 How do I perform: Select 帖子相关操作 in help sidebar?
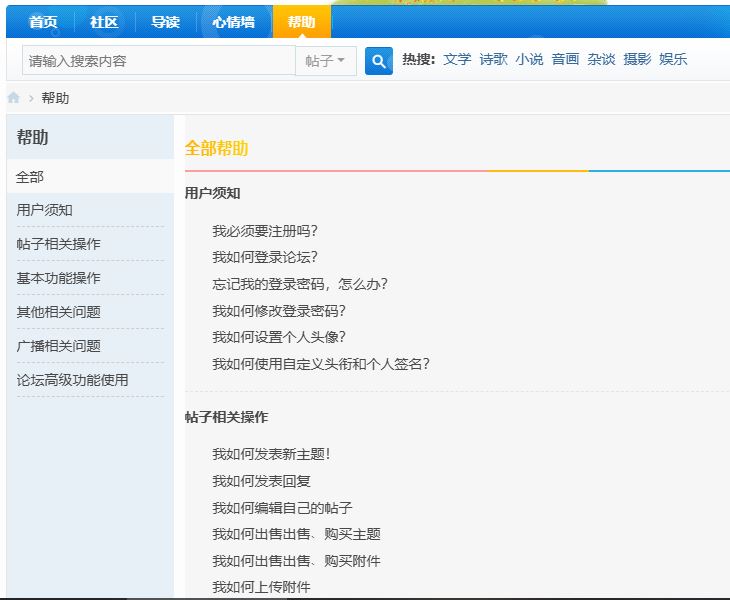tap(59, 244)
